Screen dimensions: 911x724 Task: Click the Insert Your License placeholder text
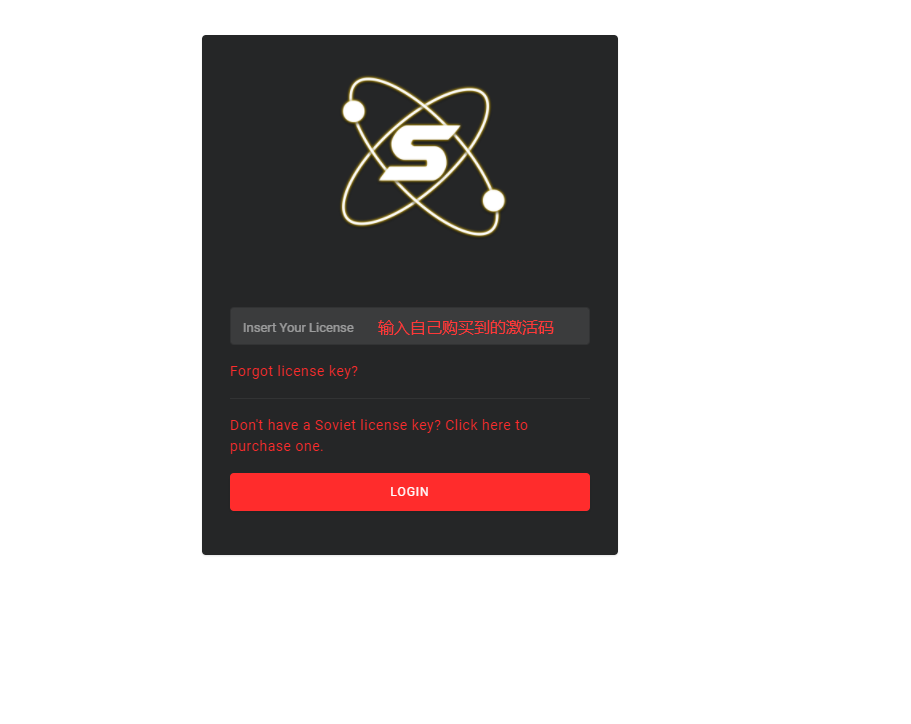coord(298,328)
